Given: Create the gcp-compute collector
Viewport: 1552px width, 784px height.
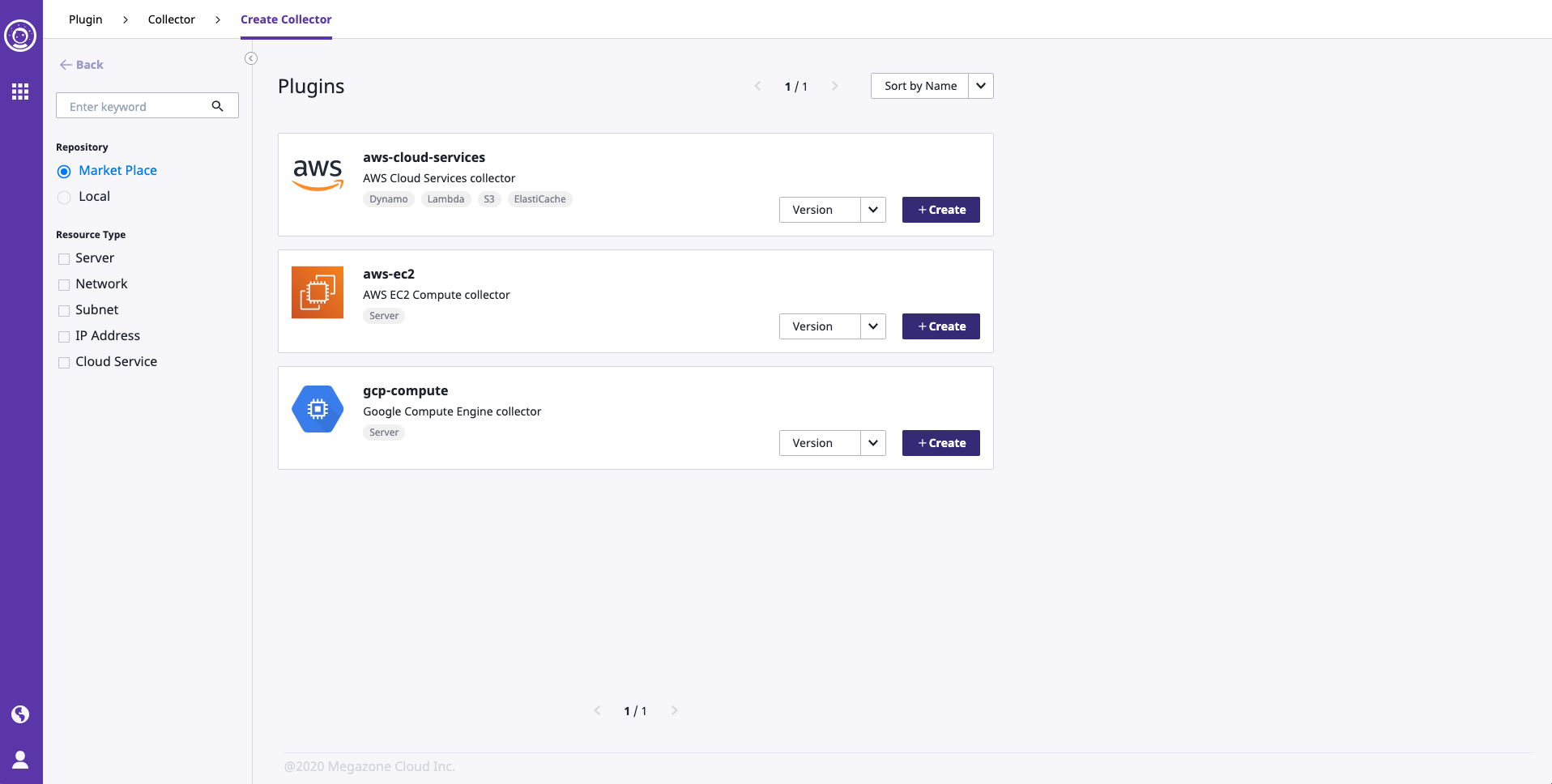Looking at the screenshot, I should [940, 443].
